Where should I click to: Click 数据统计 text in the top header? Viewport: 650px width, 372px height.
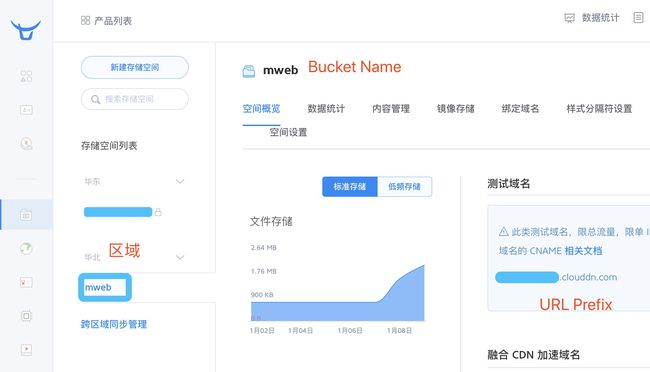[601, 18]
